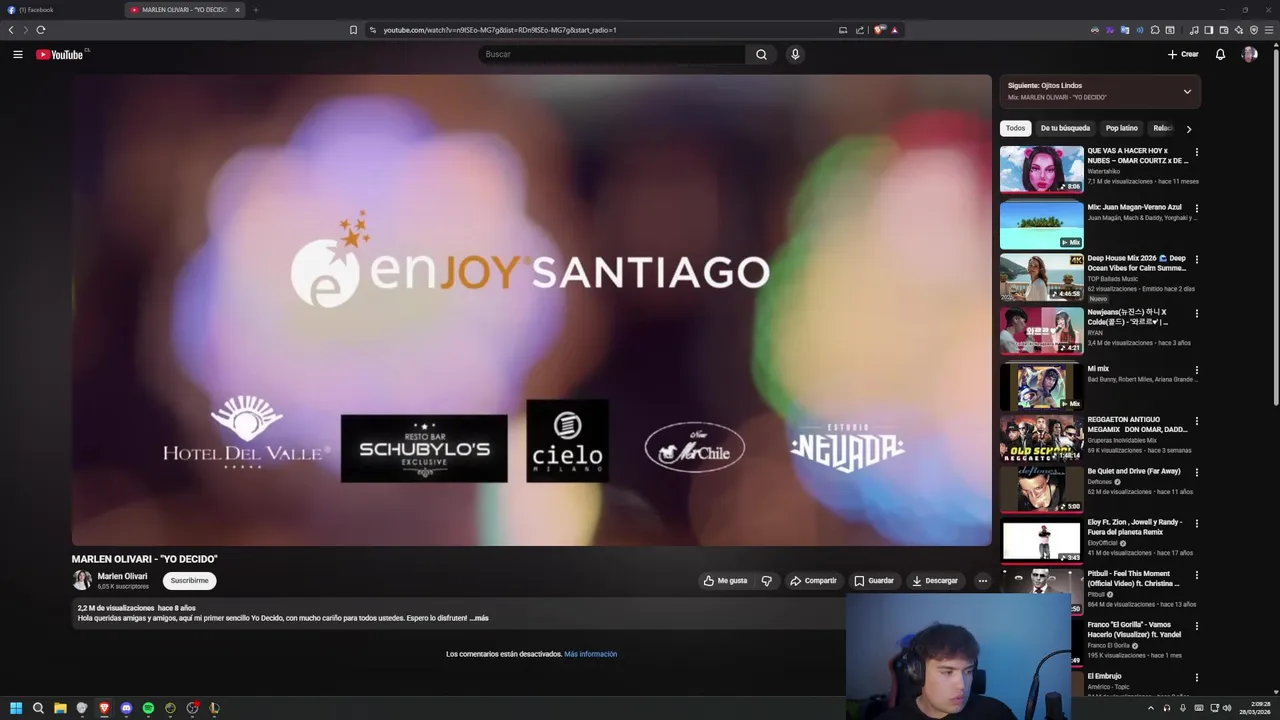Open File Explorer from taskbar
Viewport: 1280px width, 720px height.
coord(60,708)
